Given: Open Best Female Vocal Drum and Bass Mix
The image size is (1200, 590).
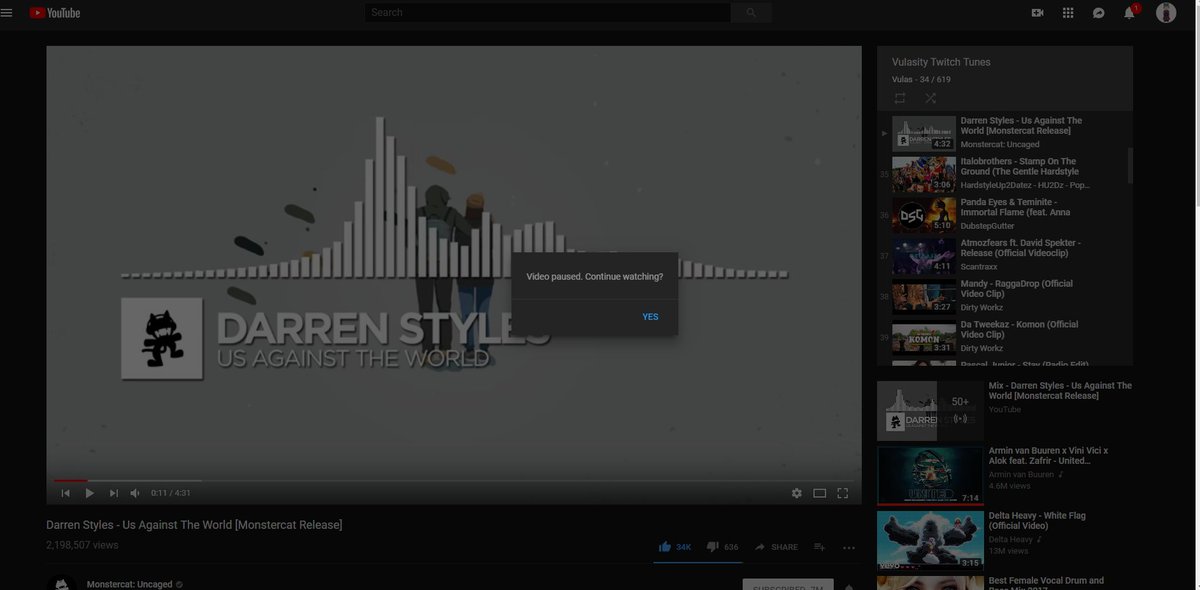Looking at the screenshot, I should [1005, 582].
